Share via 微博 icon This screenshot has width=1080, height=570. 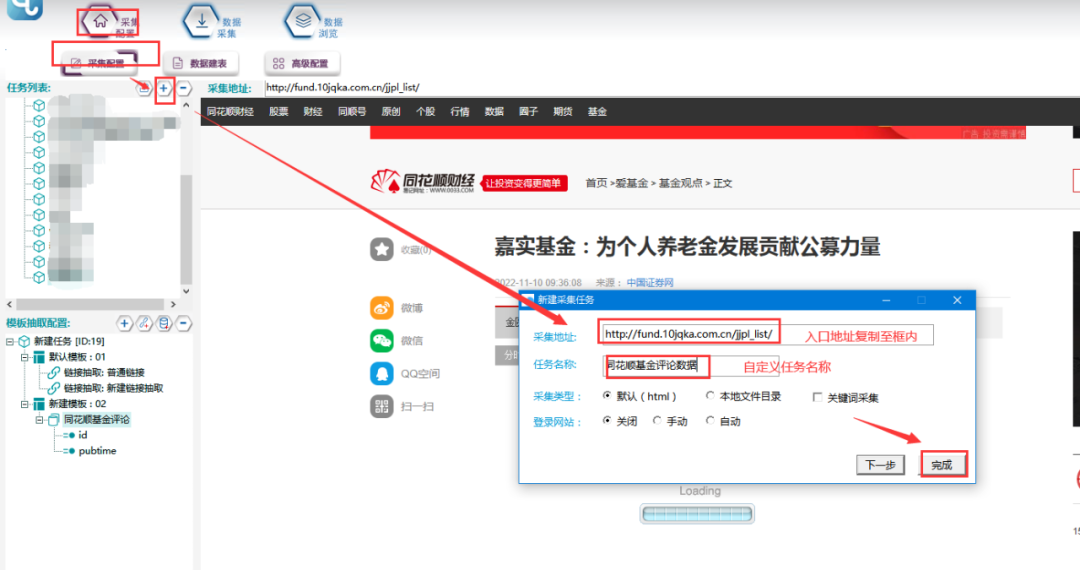[x=382, y=308]
